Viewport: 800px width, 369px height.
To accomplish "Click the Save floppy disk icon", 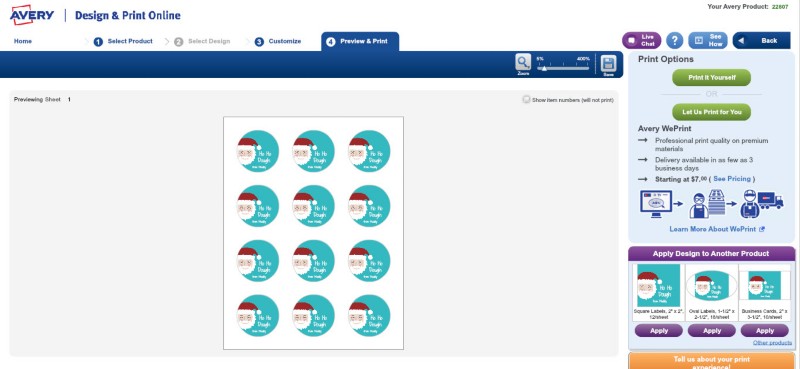I will (x=608, y=64).
